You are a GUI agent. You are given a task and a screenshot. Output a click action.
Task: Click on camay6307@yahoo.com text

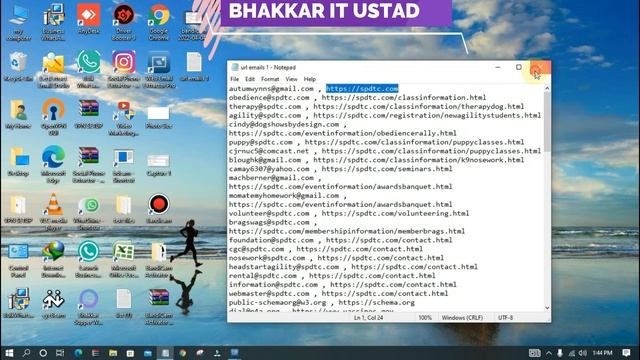269,169
